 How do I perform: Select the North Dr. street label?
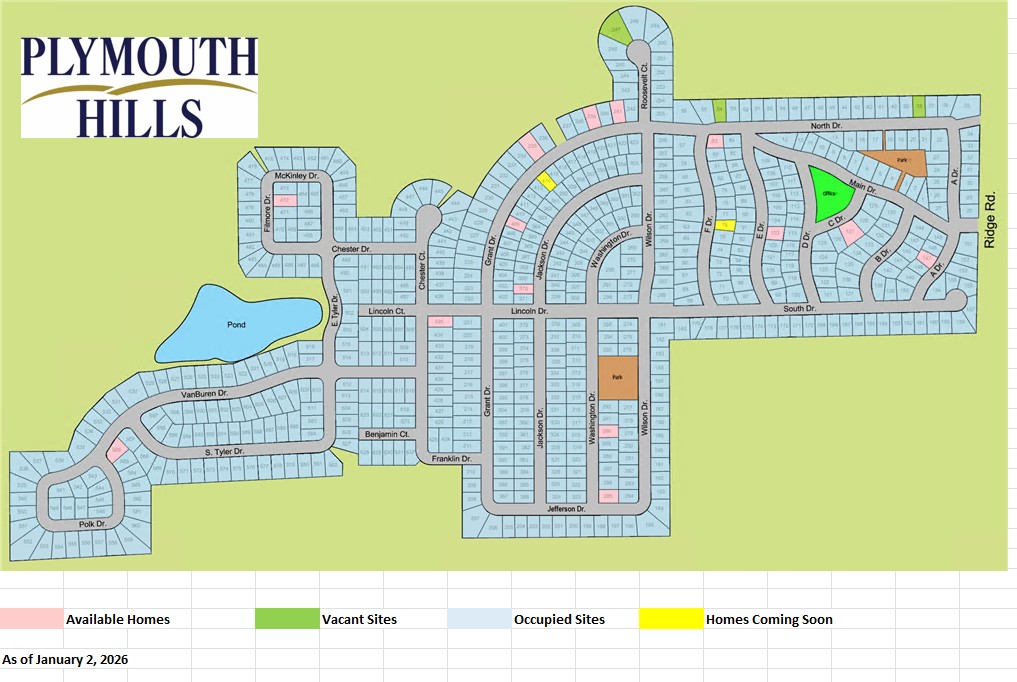click(826, 125)
